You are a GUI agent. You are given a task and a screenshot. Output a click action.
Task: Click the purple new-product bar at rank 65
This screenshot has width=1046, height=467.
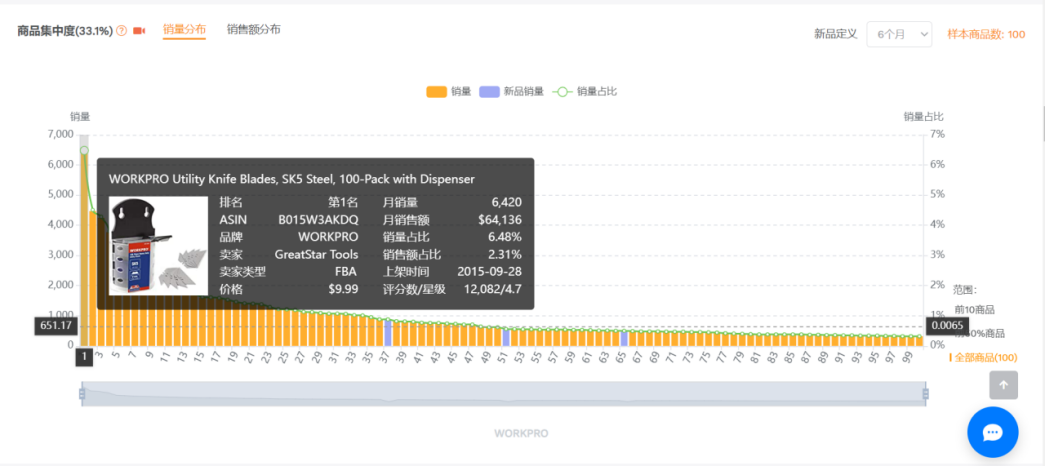click(x=624, y=339)
